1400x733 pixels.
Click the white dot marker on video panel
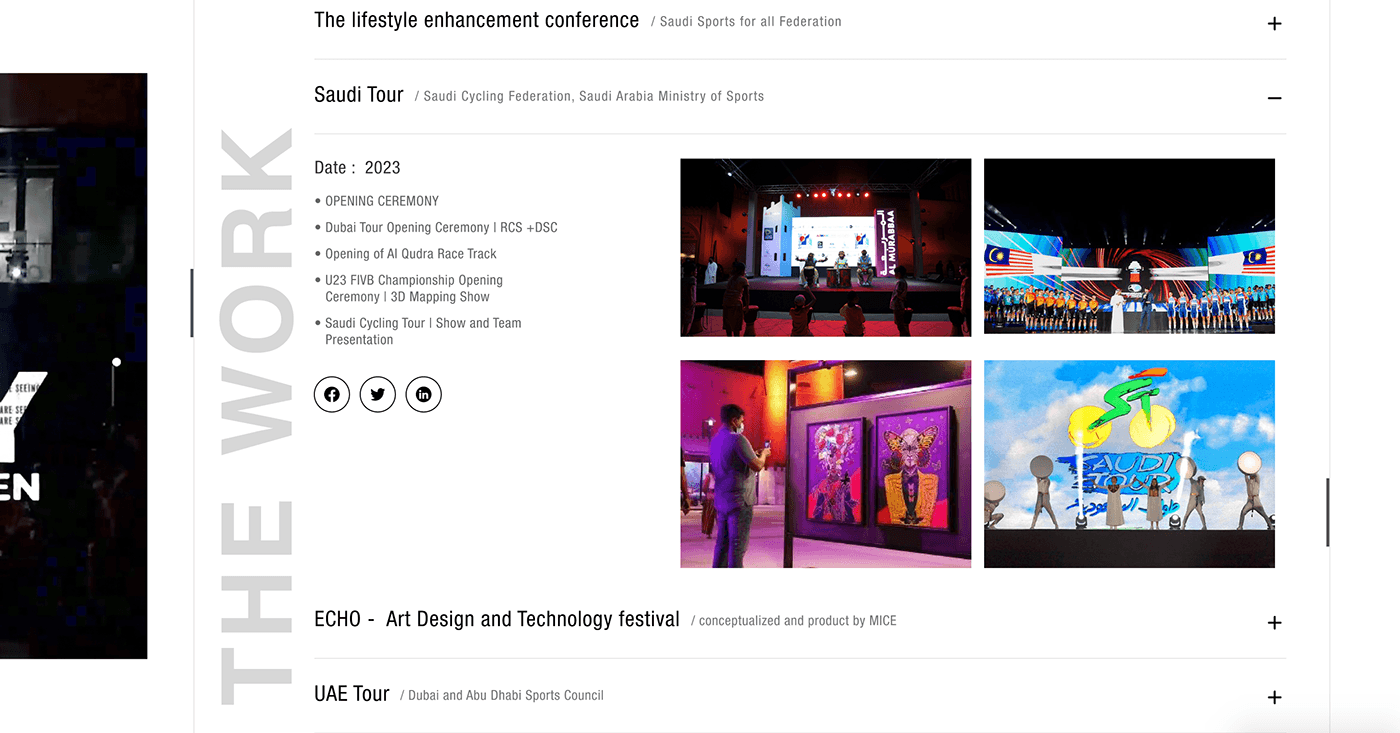click(x=117, y=362)
